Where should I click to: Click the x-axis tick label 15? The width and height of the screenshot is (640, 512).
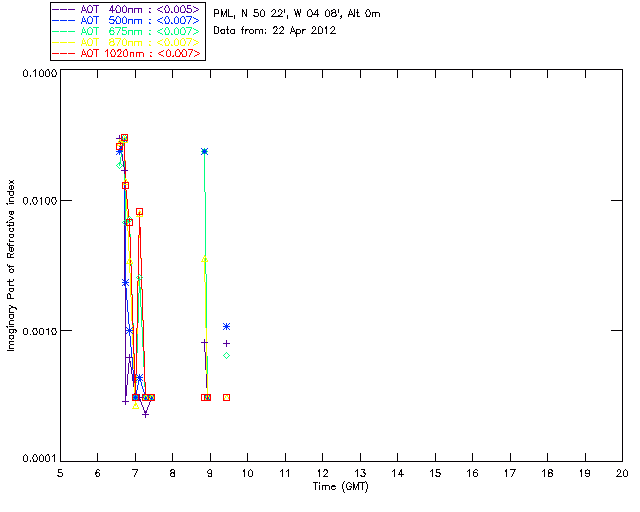(435, 473)
